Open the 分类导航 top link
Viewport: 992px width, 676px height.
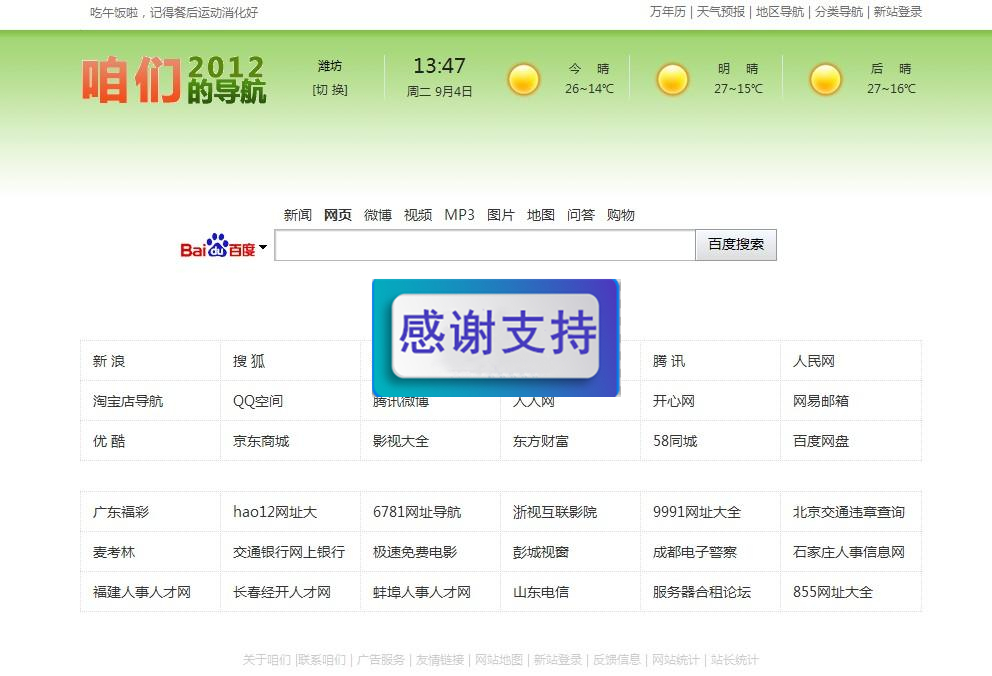[838, 11]
